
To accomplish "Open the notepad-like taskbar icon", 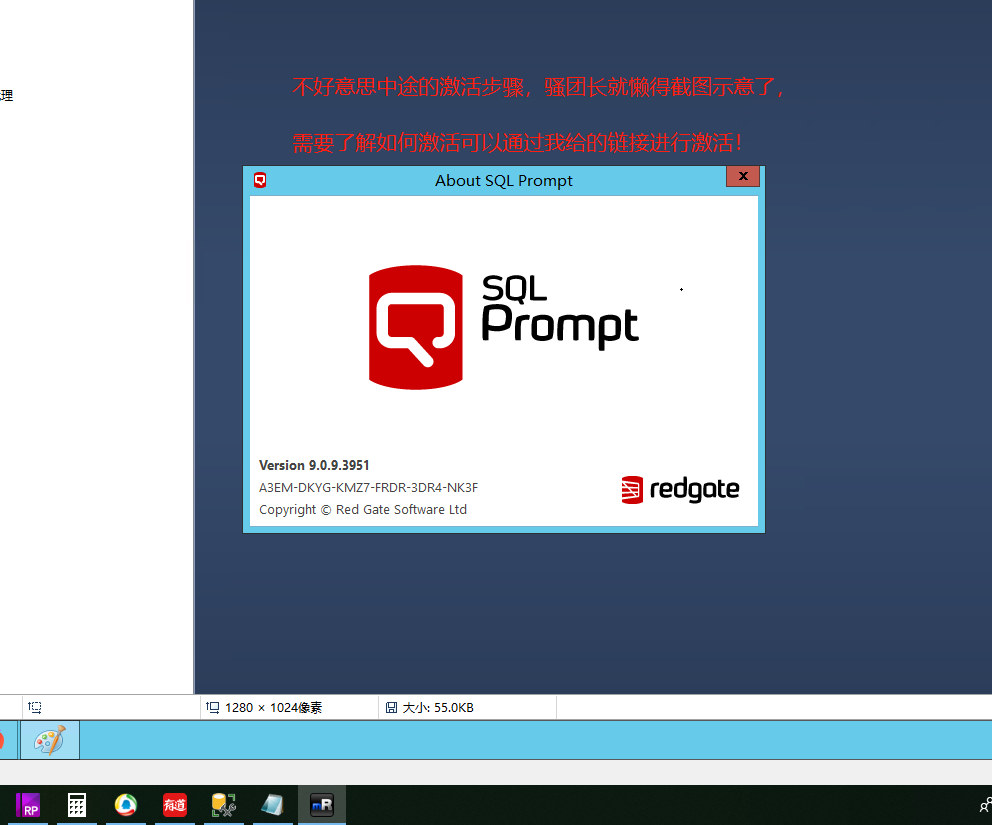I will [273, 805].
